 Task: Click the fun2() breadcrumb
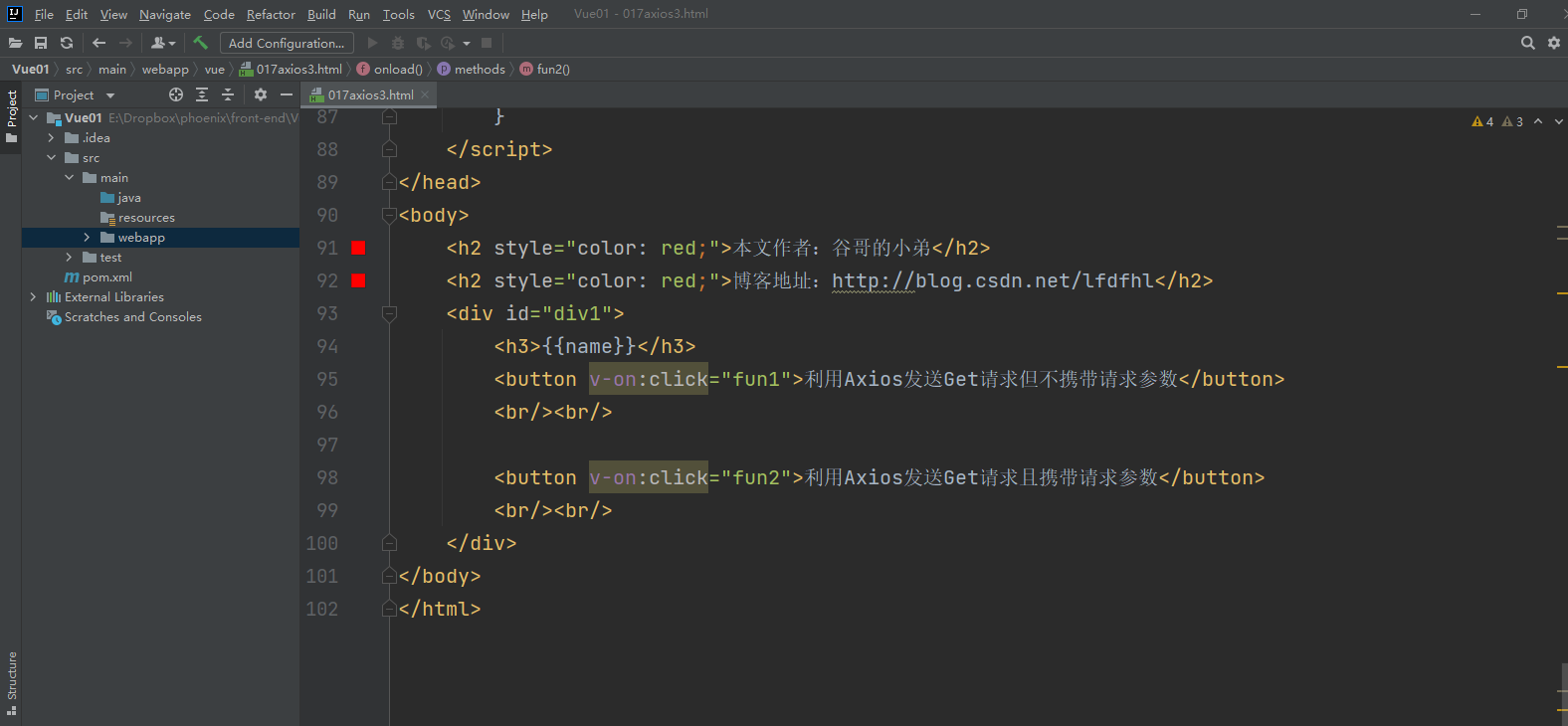pyautogui.click(x=545, y=69)
